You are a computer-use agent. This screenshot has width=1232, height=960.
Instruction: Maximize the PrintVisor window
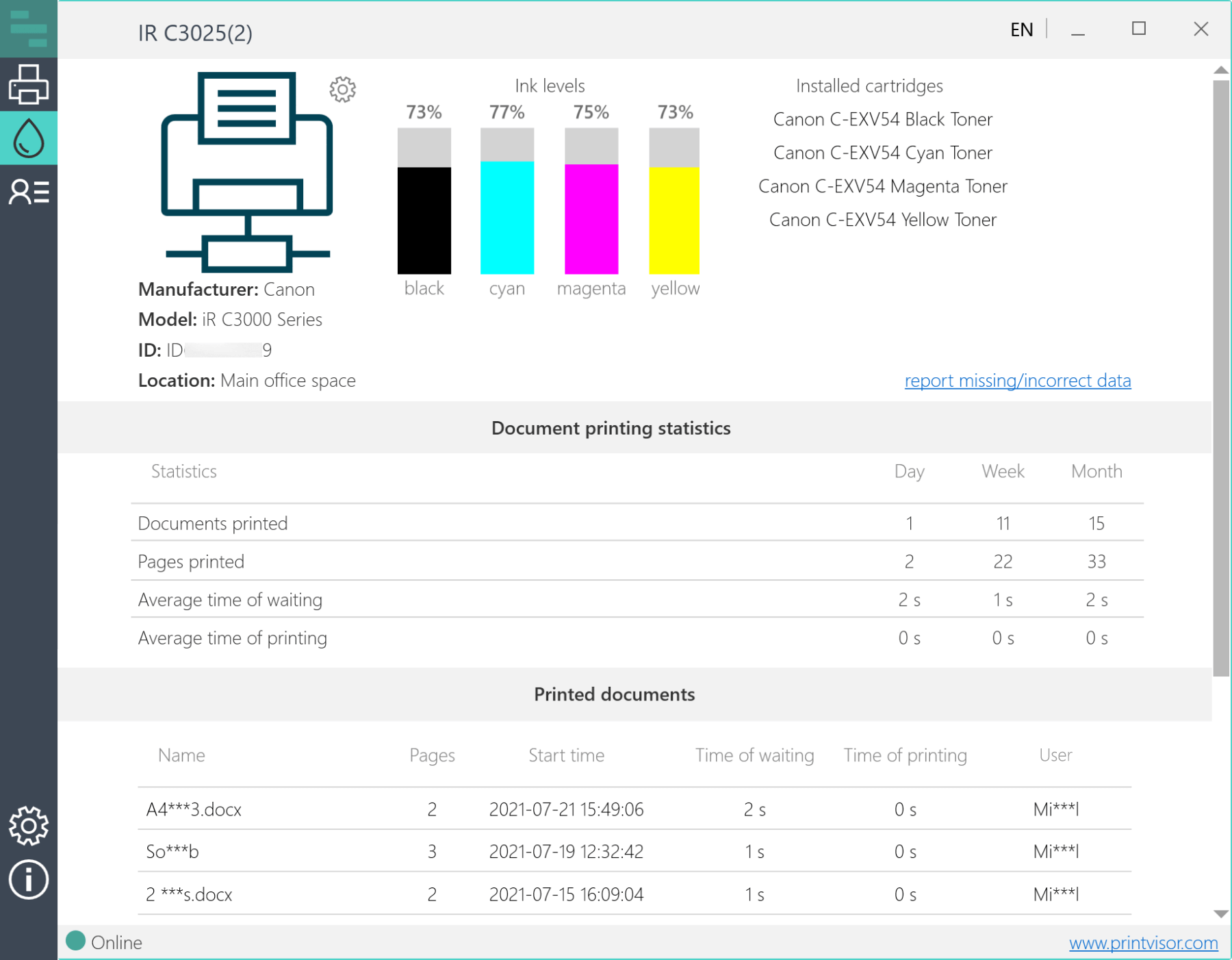(x=1139, y=29)
